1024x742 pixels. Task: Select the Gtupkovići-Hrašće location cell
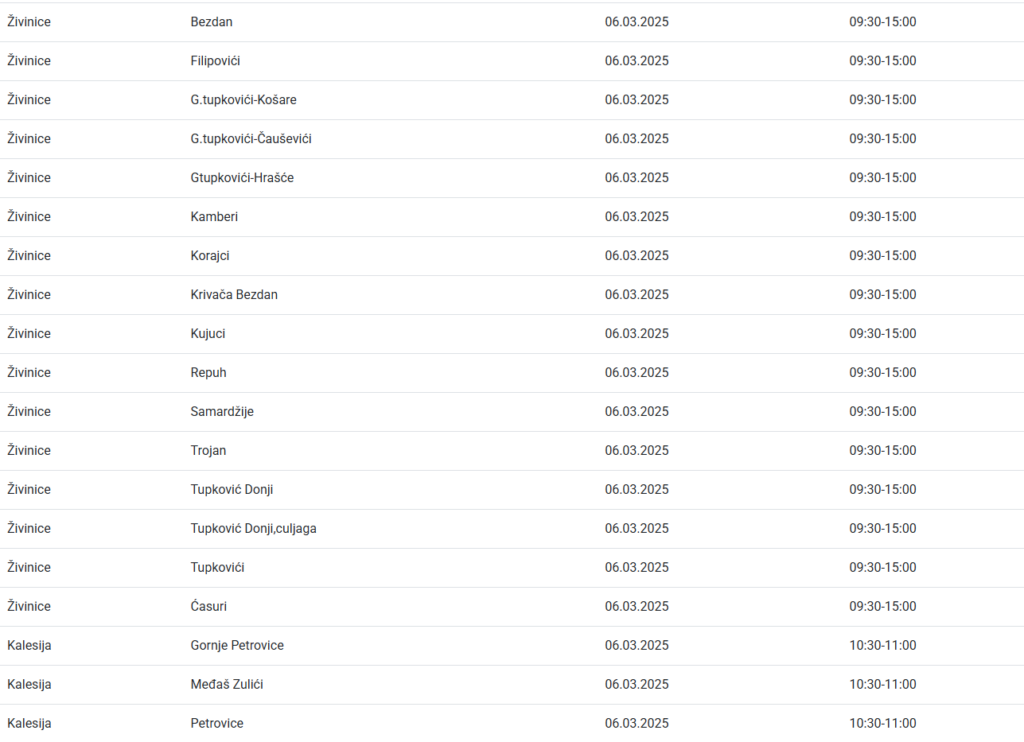tap(242, 178)
